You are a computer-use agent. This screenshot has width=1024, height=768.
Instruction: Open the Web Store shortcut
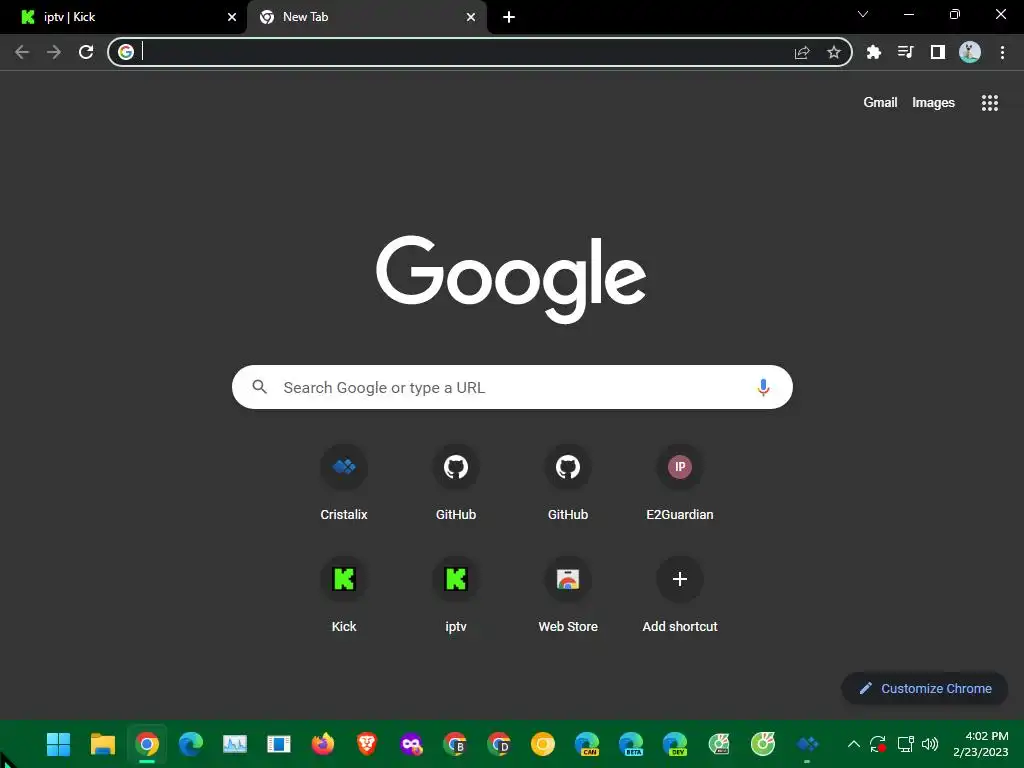(x=568, y=595)
